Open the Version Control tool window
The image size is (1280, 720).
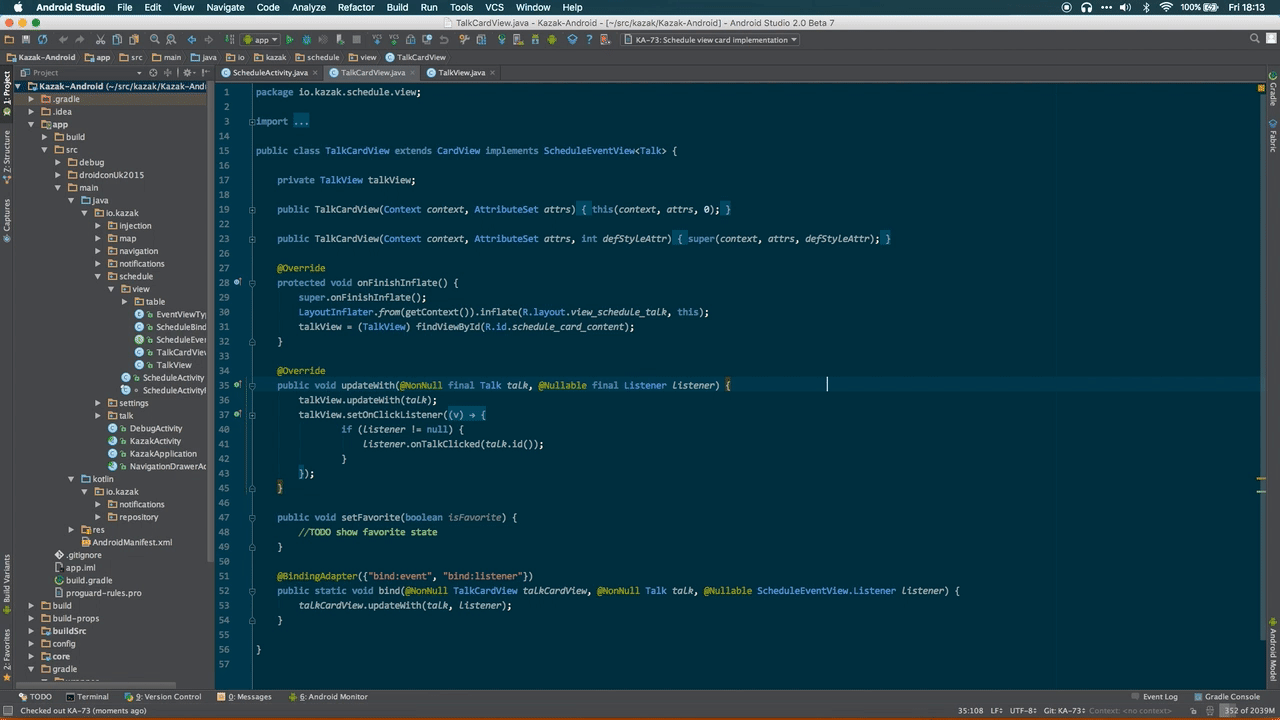tap(162, 697)
